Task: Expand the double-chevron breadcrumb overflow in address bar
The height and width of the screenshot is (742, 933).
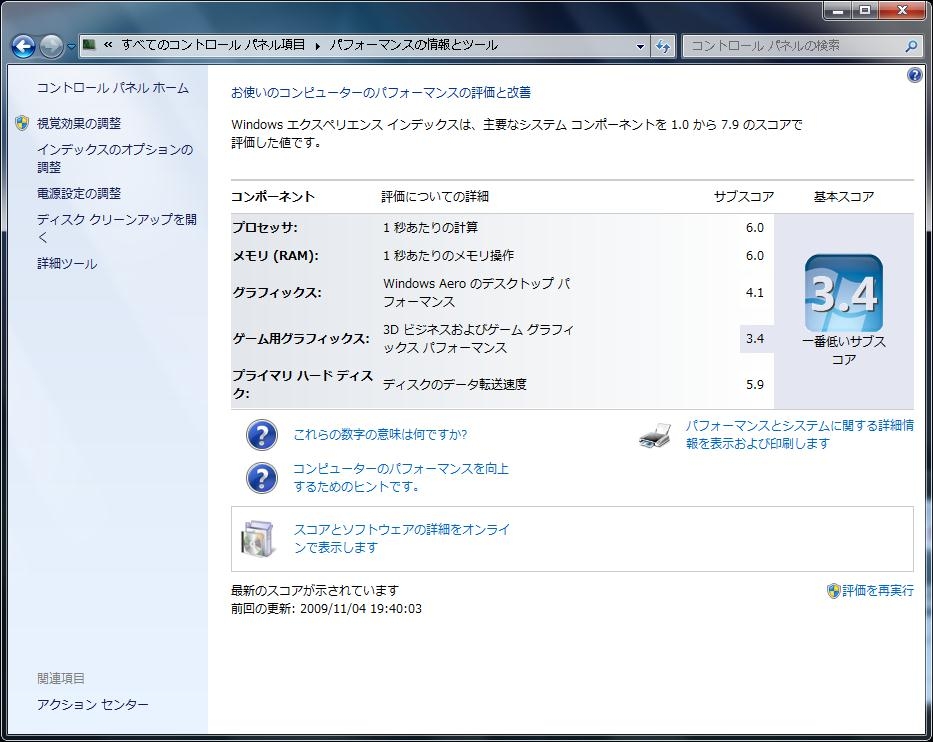Action: pyautogui.click(x=108, y=45)
